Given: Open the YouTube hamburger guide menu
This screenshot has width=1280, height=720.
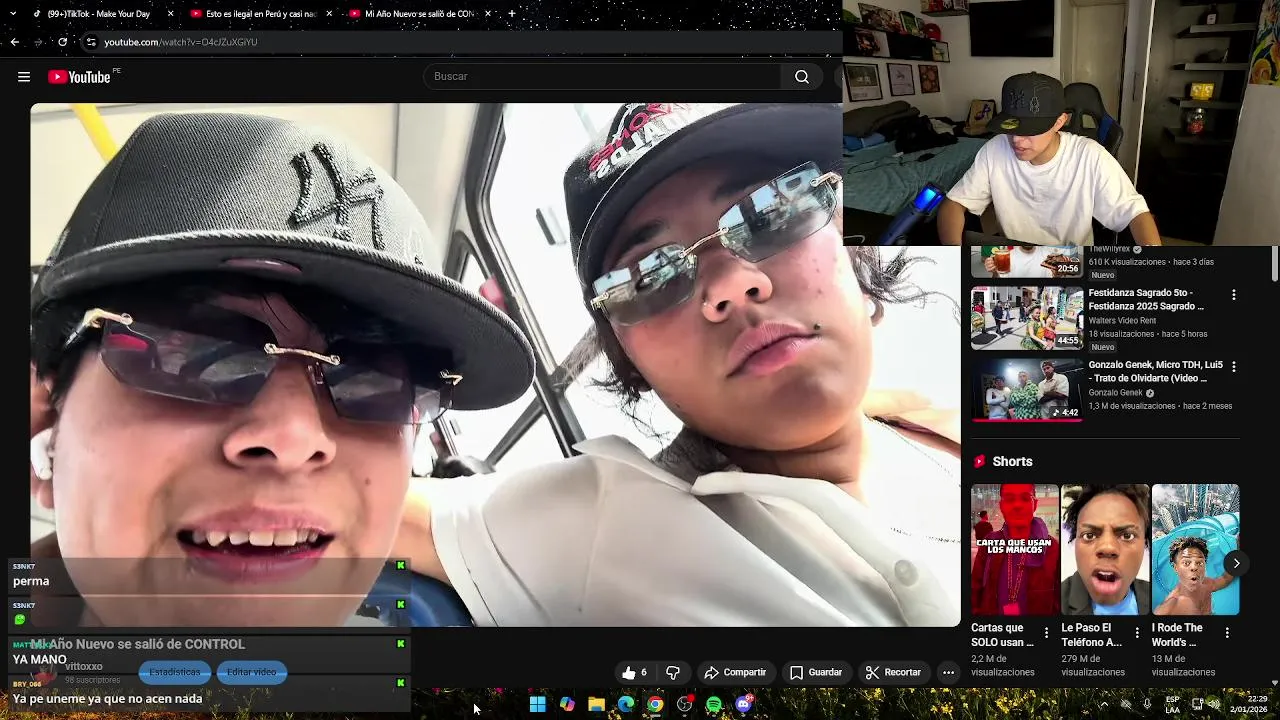Looking at the screenshot, I should pyautogui.click(x=24, y=77).
